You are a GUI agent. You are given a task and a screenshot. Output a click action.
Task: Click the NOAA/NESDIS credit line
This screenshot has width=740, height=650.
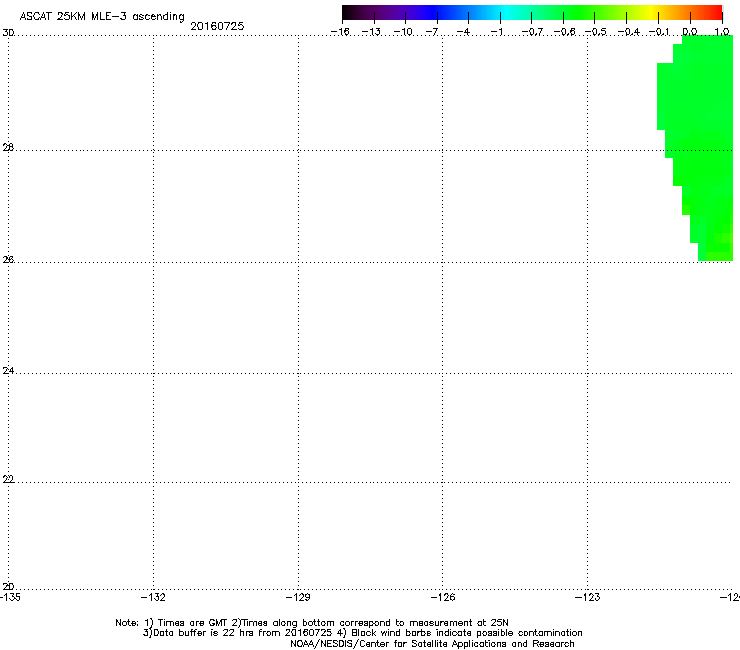click(x=432, y=644)
